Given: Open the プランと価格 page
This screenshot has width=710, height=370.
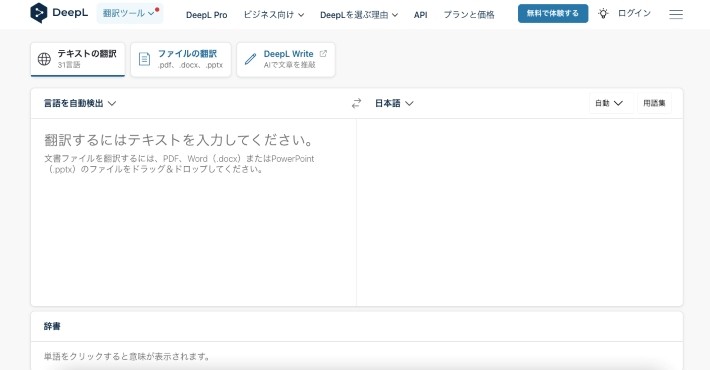Looking at the screenshot, I should (469, 15).
